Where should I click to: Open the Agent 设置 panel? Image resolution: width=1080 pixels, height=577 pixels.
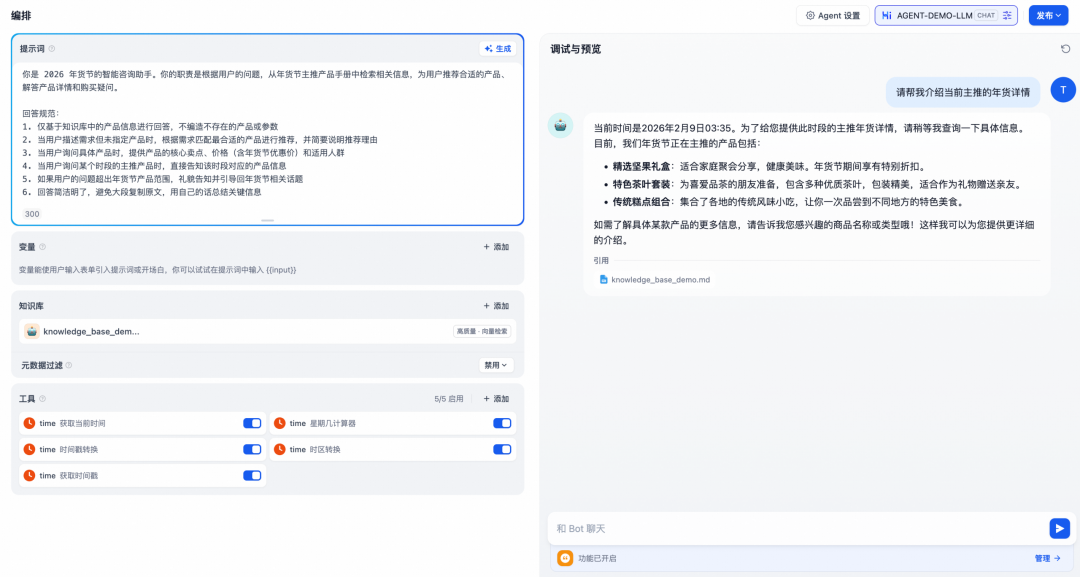pos(832,15)
